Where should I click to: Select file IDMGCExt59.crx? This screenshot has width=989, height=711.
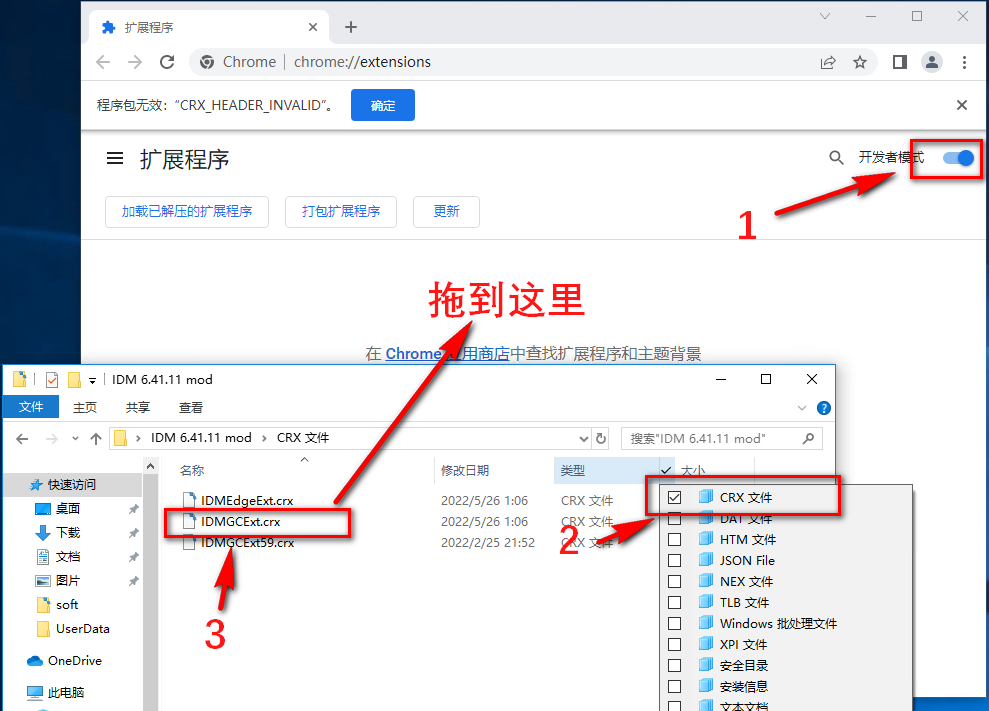coord(247,543)
